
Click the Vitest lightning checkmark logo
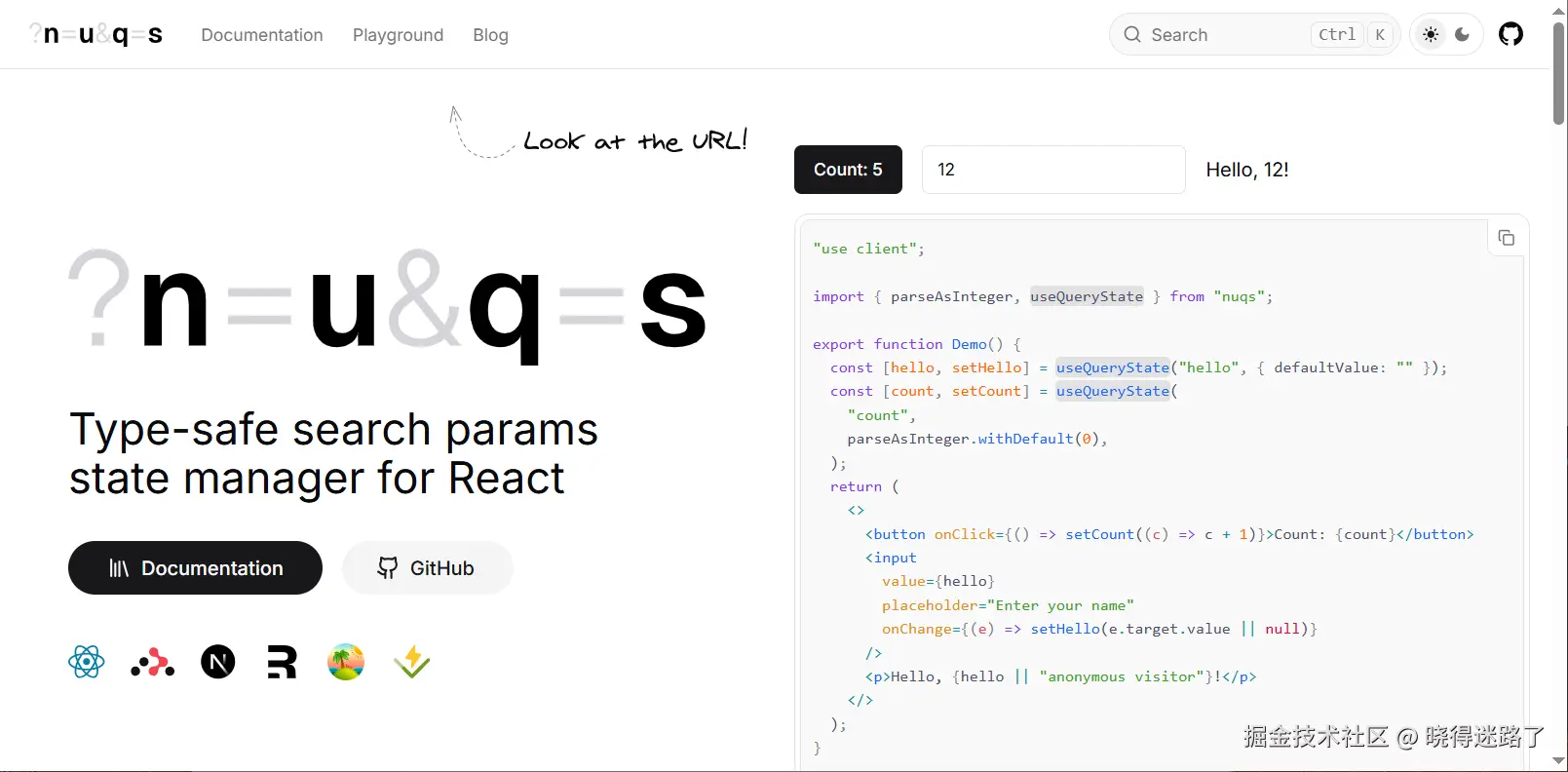click(x=411, y=662)
